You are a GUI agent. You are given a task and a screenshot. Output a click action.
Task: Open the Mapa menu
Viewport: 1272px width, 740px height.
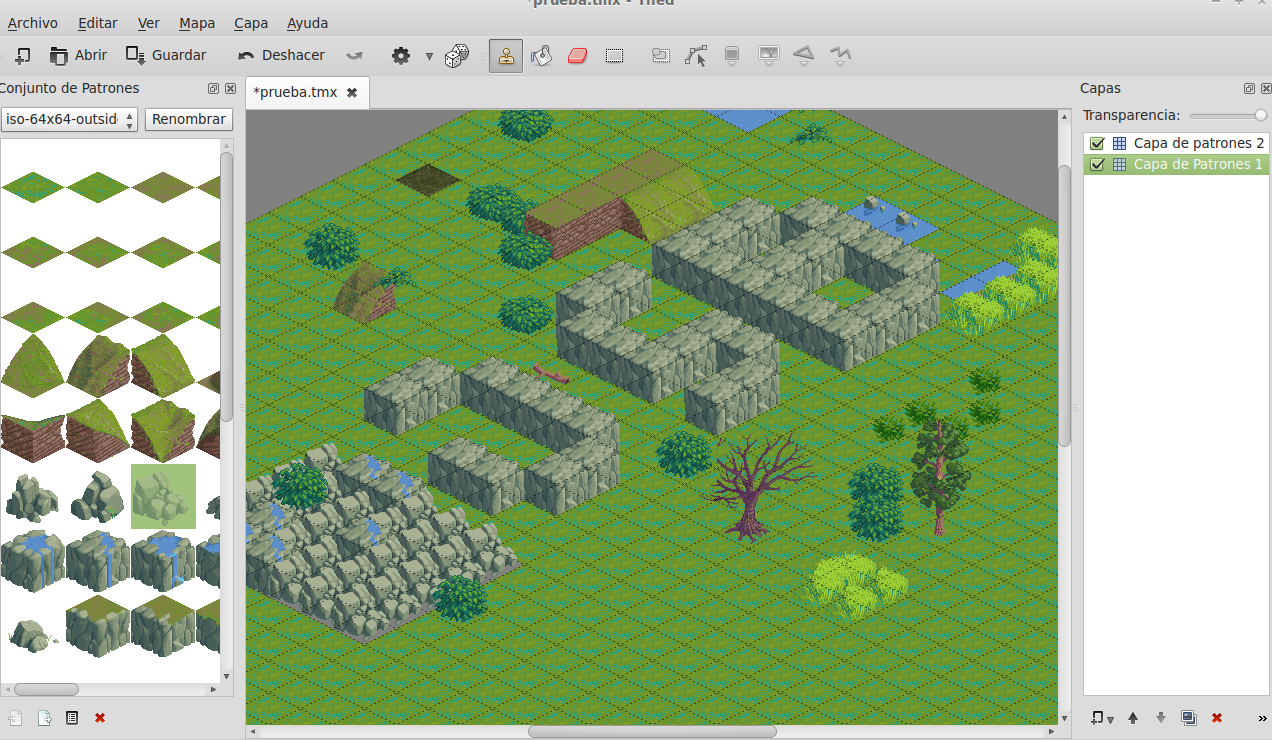[x=197, y=23]
